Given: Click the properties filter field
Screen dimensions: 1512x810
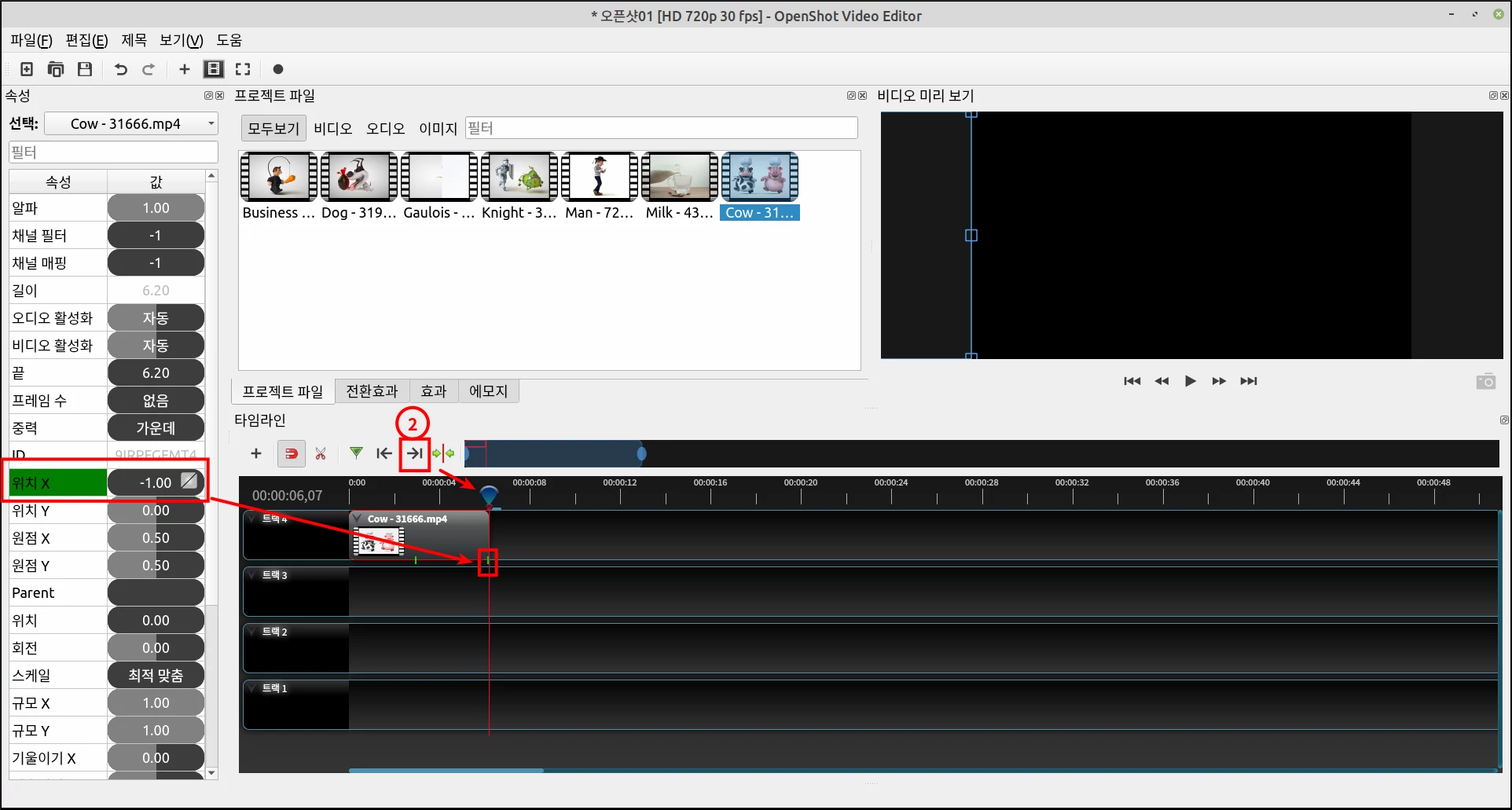Looking at the screenshot, I should tap(113, 152).
